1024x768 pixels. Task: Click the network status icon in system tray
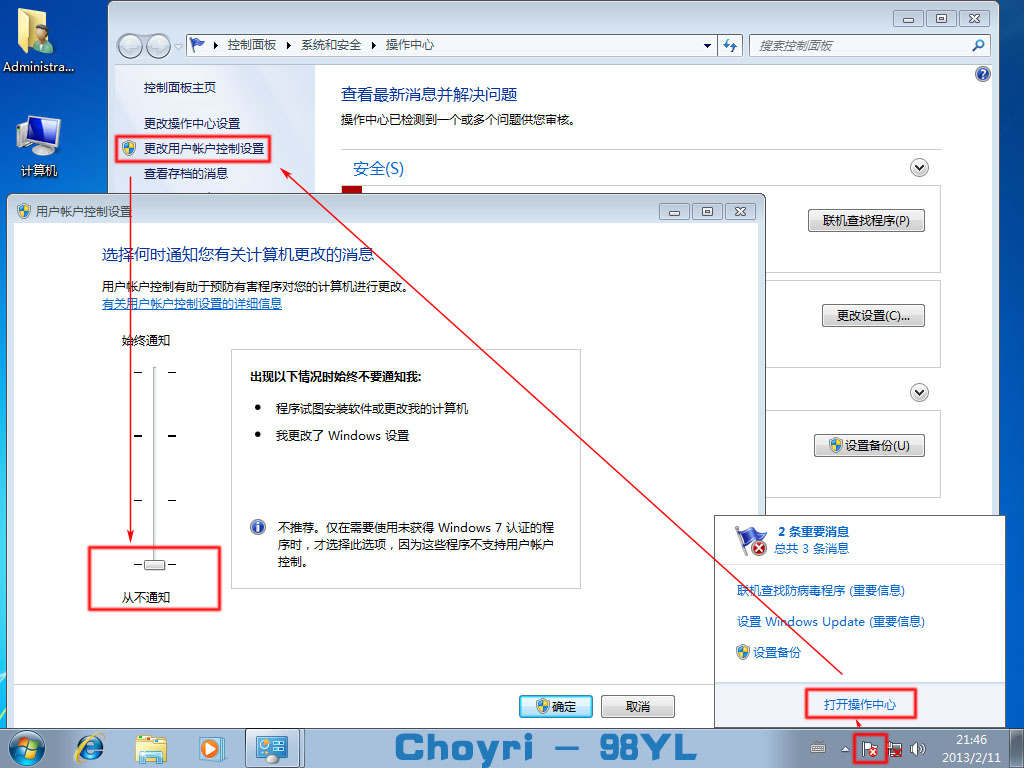pos(893,748)
